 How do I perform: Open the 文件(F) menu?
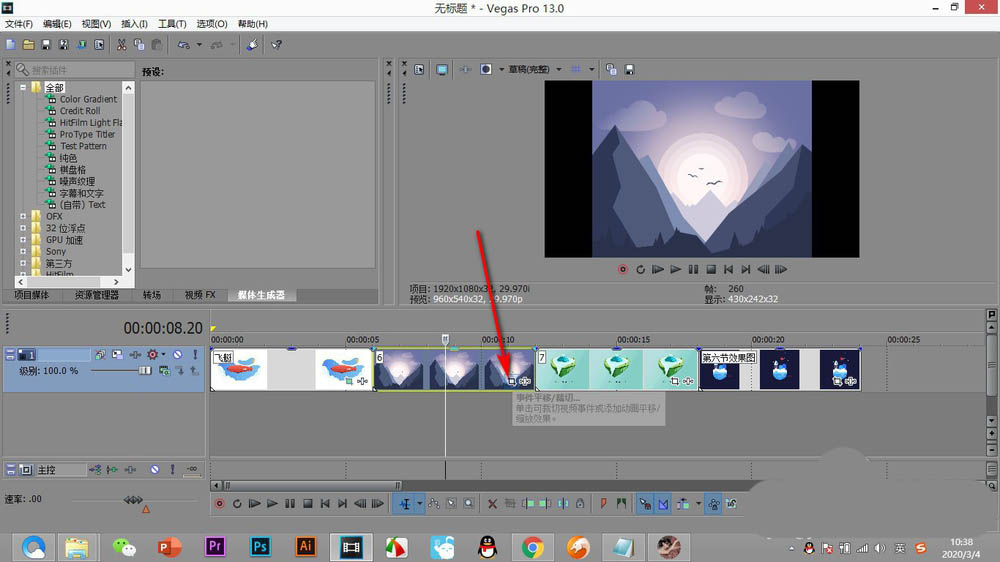[x=18, y=24]
